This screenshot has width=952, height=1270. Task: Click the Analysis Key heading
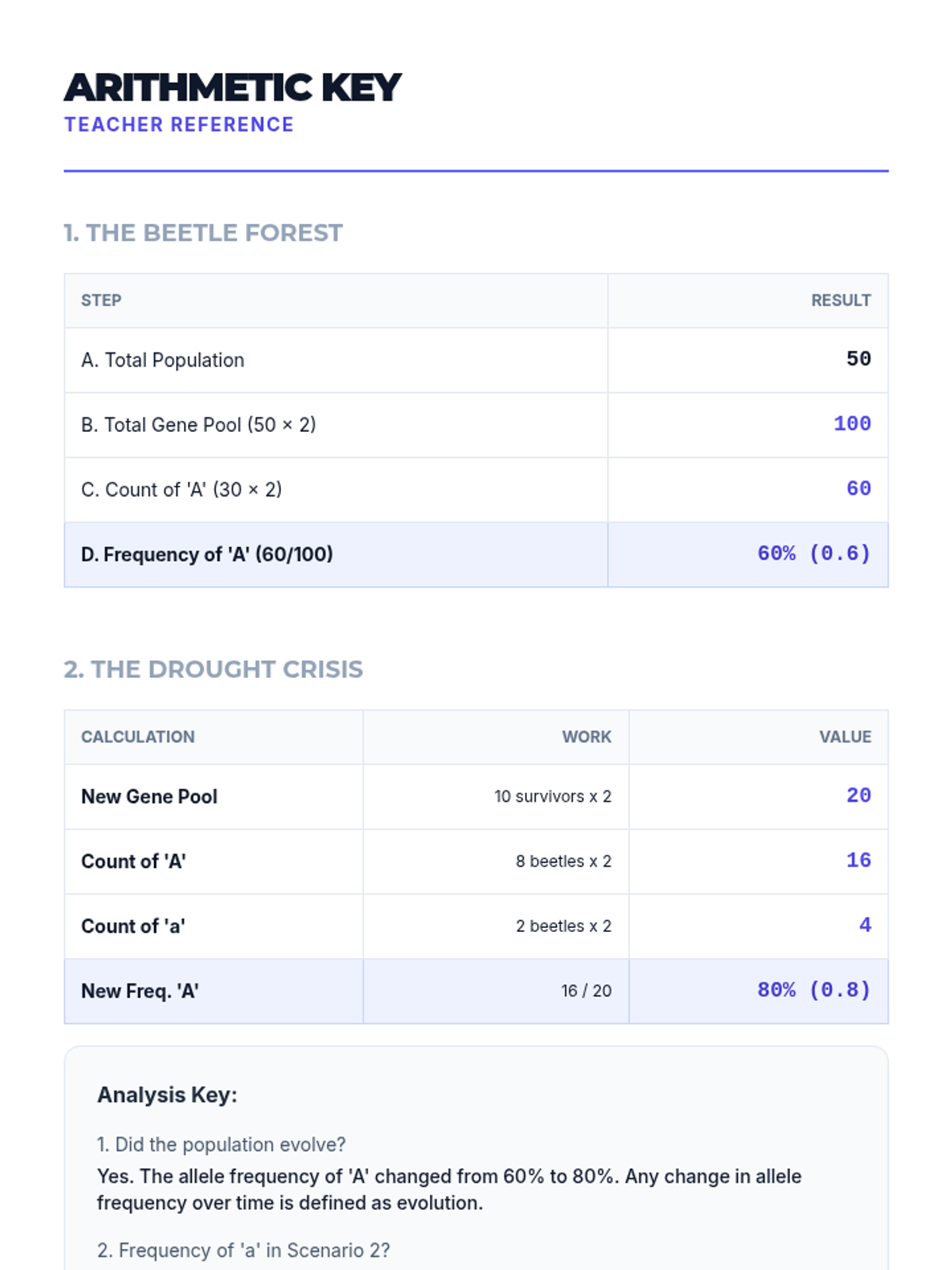coord(167,1095)
